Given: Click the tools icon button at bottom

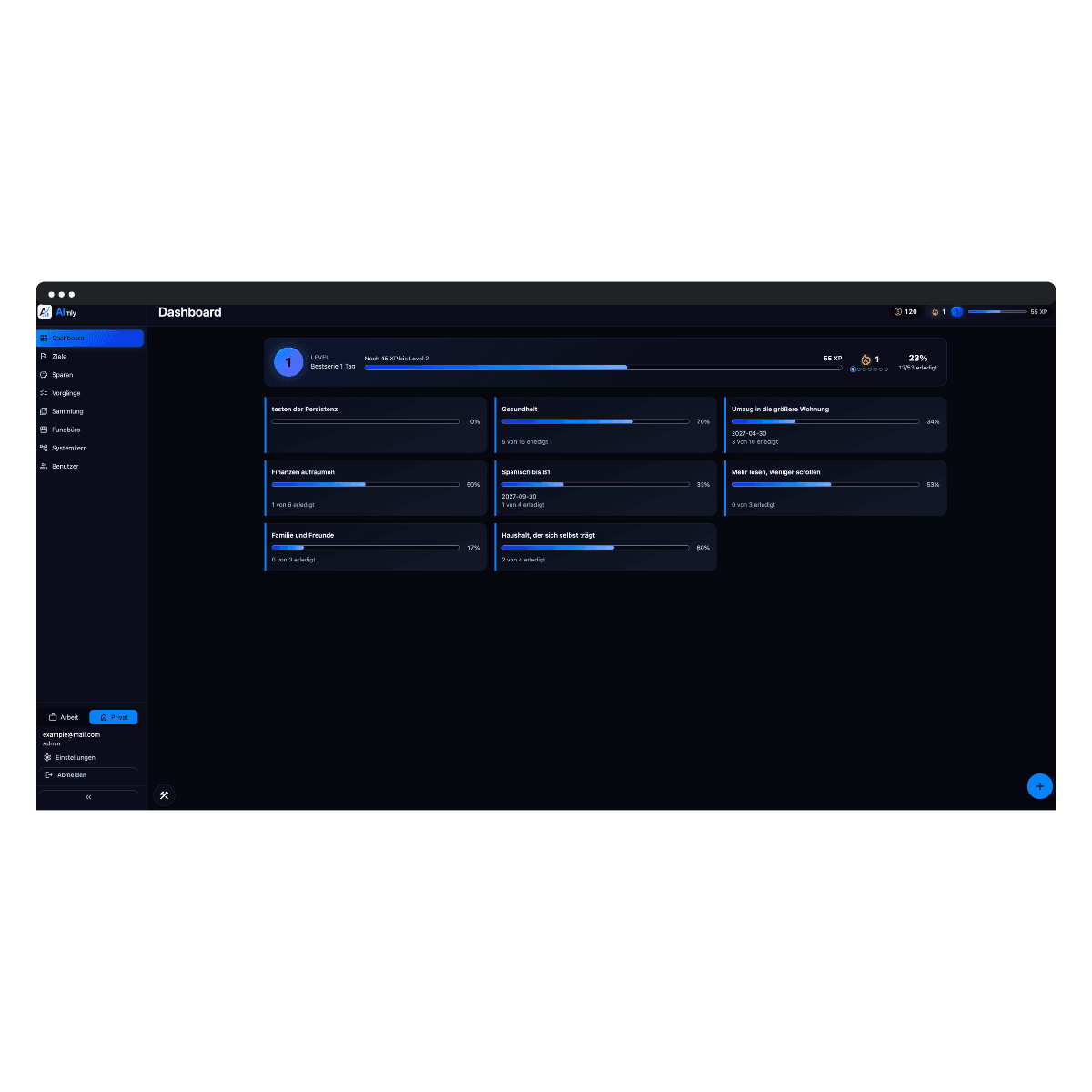Looking at the screenshot, I should tap(165, 795).
